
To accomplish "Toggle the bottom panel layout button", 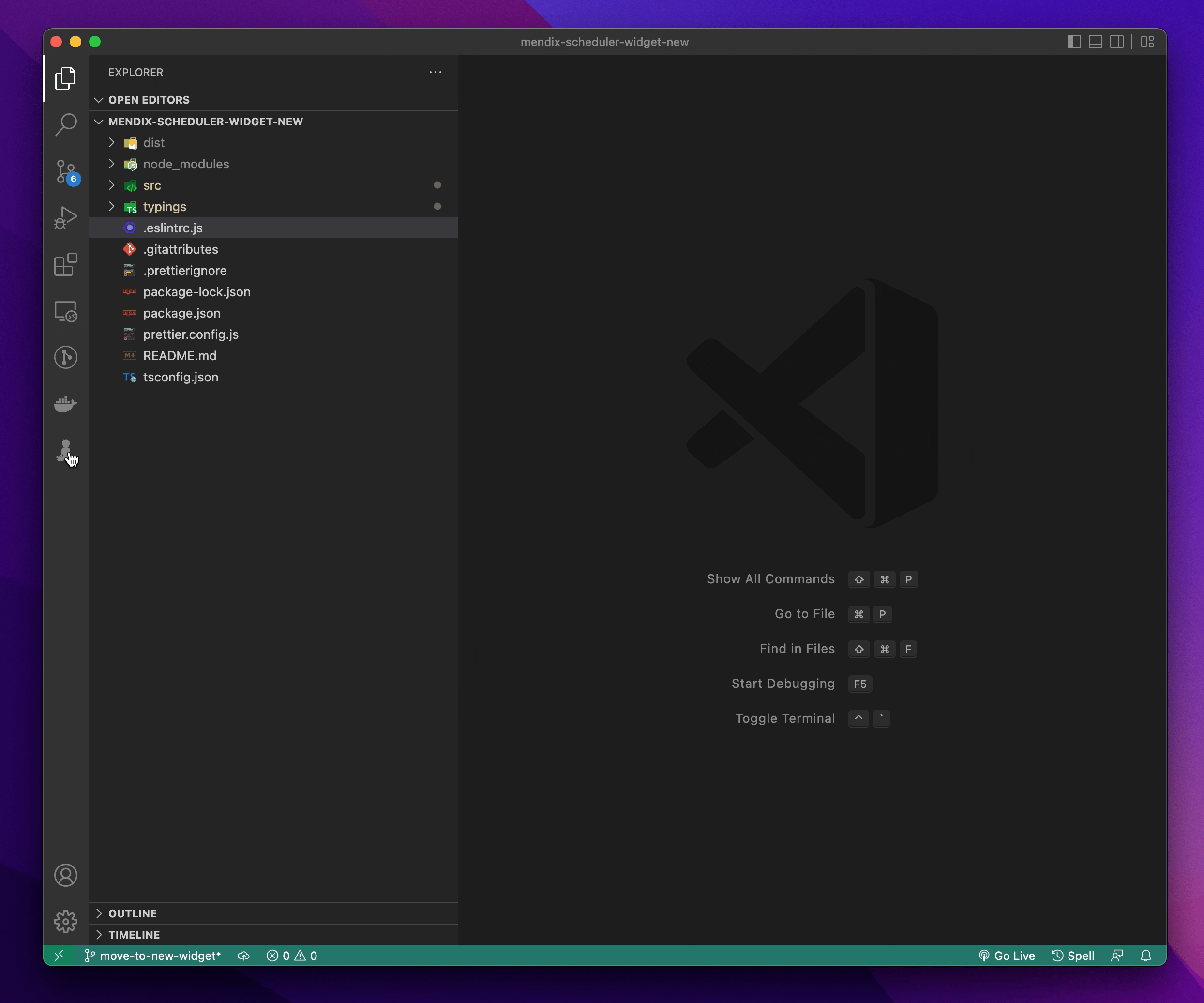I will [x=1095, y=42].
